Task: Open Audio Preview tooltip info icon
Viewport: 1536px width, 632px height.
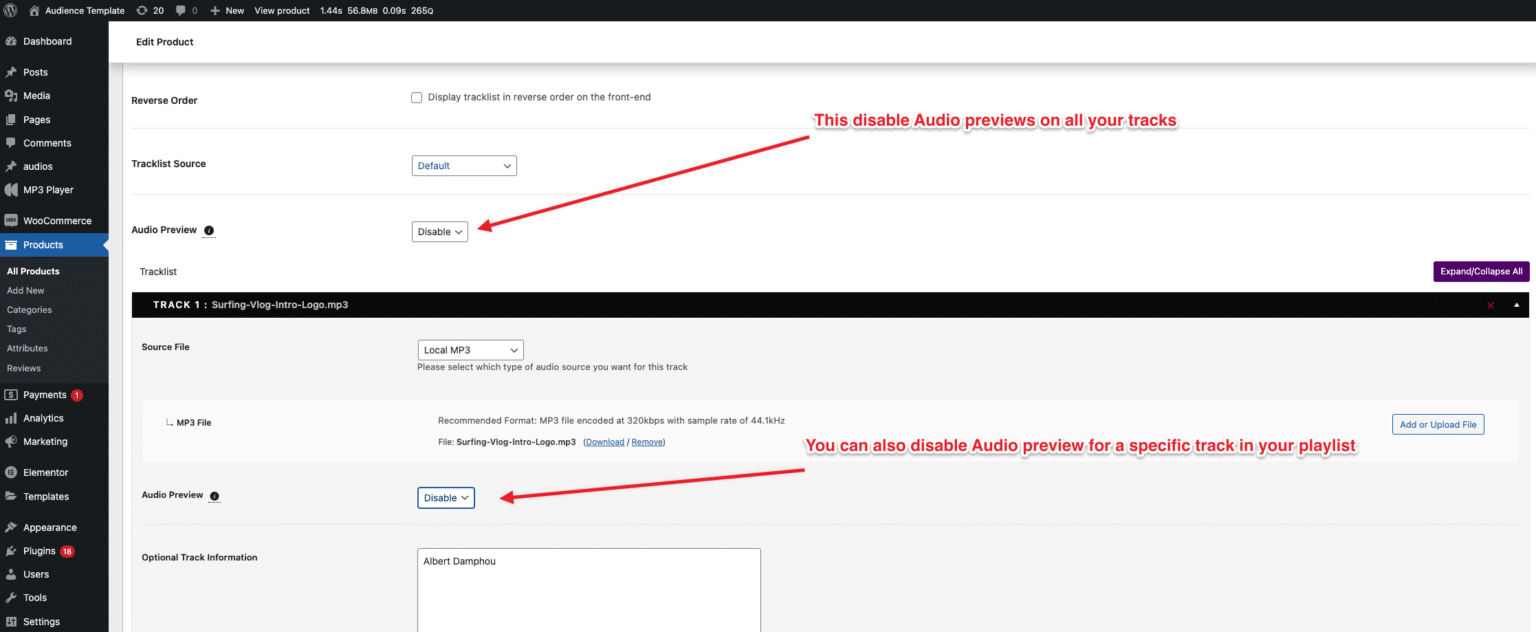Action: 209,230
